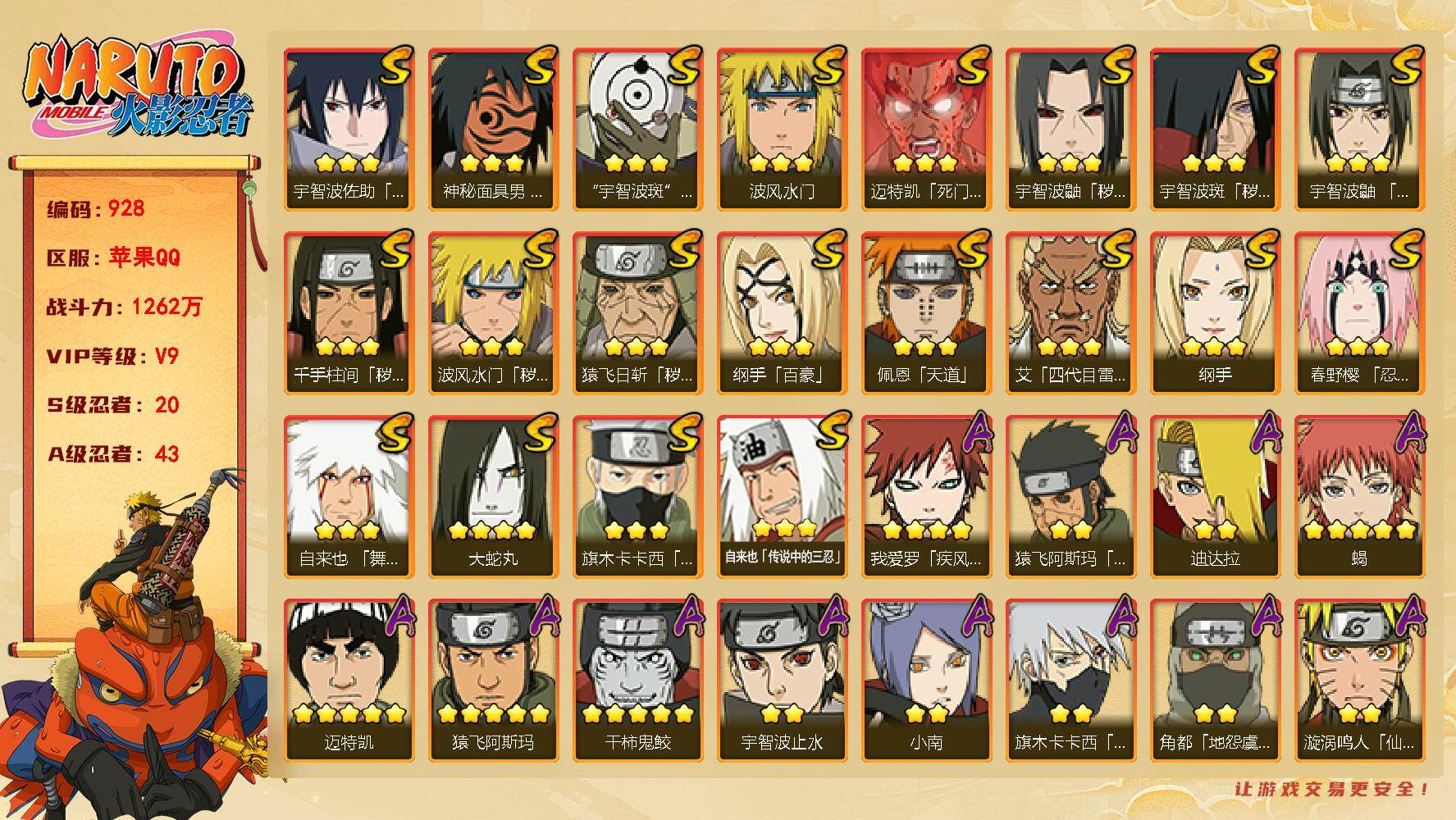Open the 波风水门 S-rank card in the first row
This screenshot has height=820, width=1456.
pyautogui.click(x=782, y=130)
